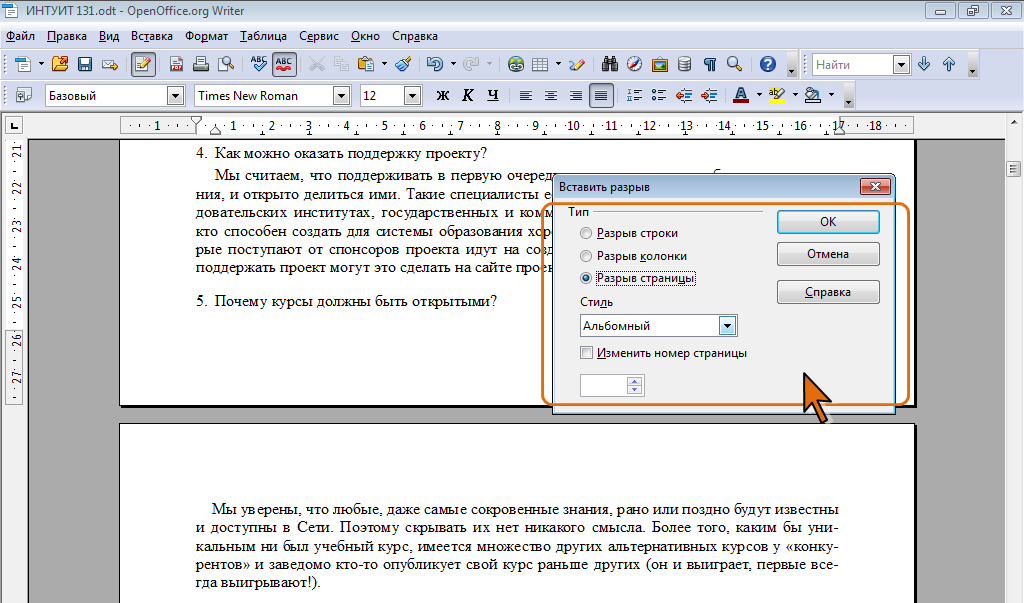Open the paragraph style Базовый dropdown

[x=175, y=96]
